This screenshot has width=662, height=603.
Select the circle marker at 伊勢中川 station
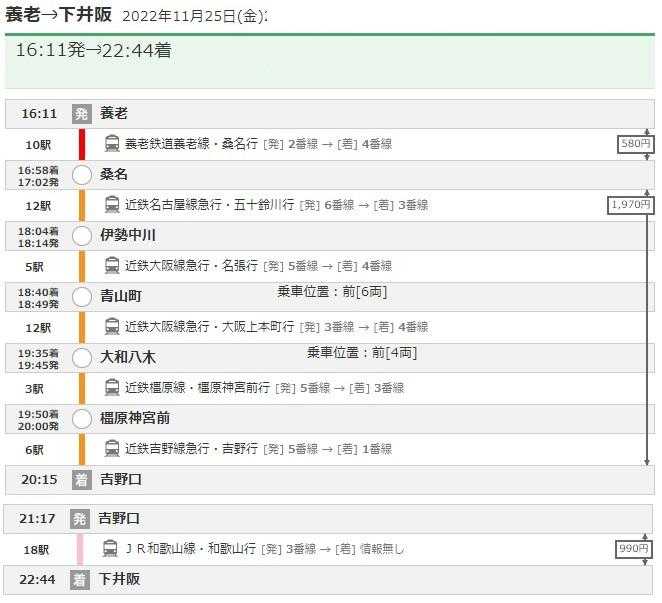(x=82, y=236)
